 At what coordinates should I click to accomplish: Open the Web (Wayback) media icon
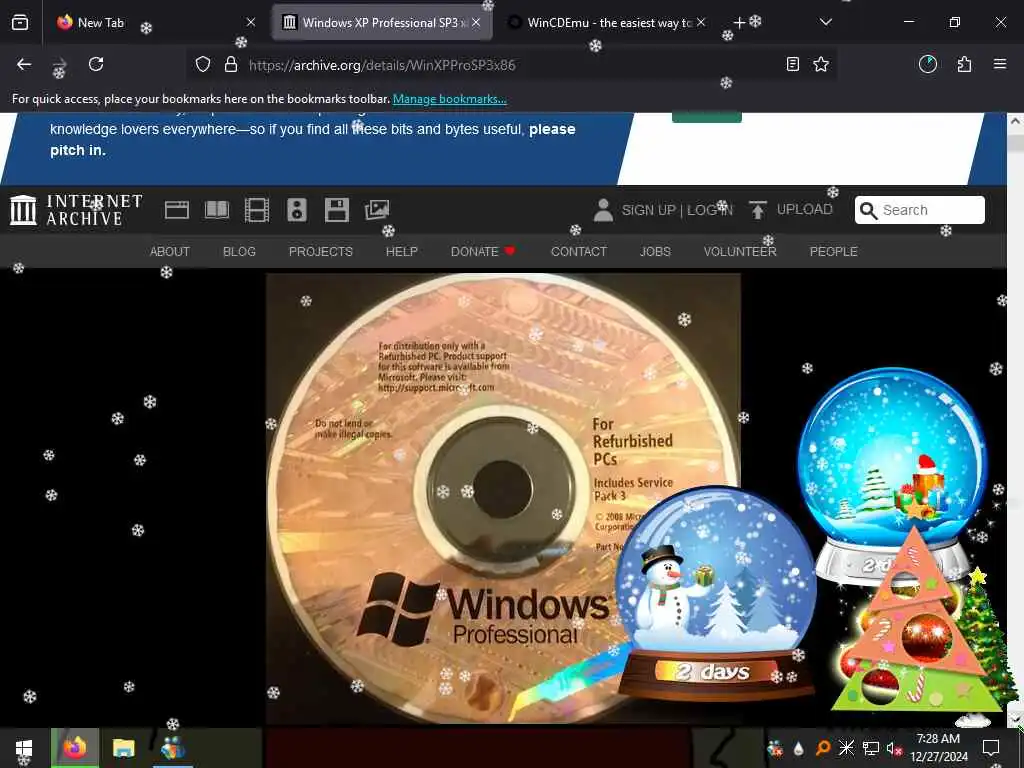point(176,210)
